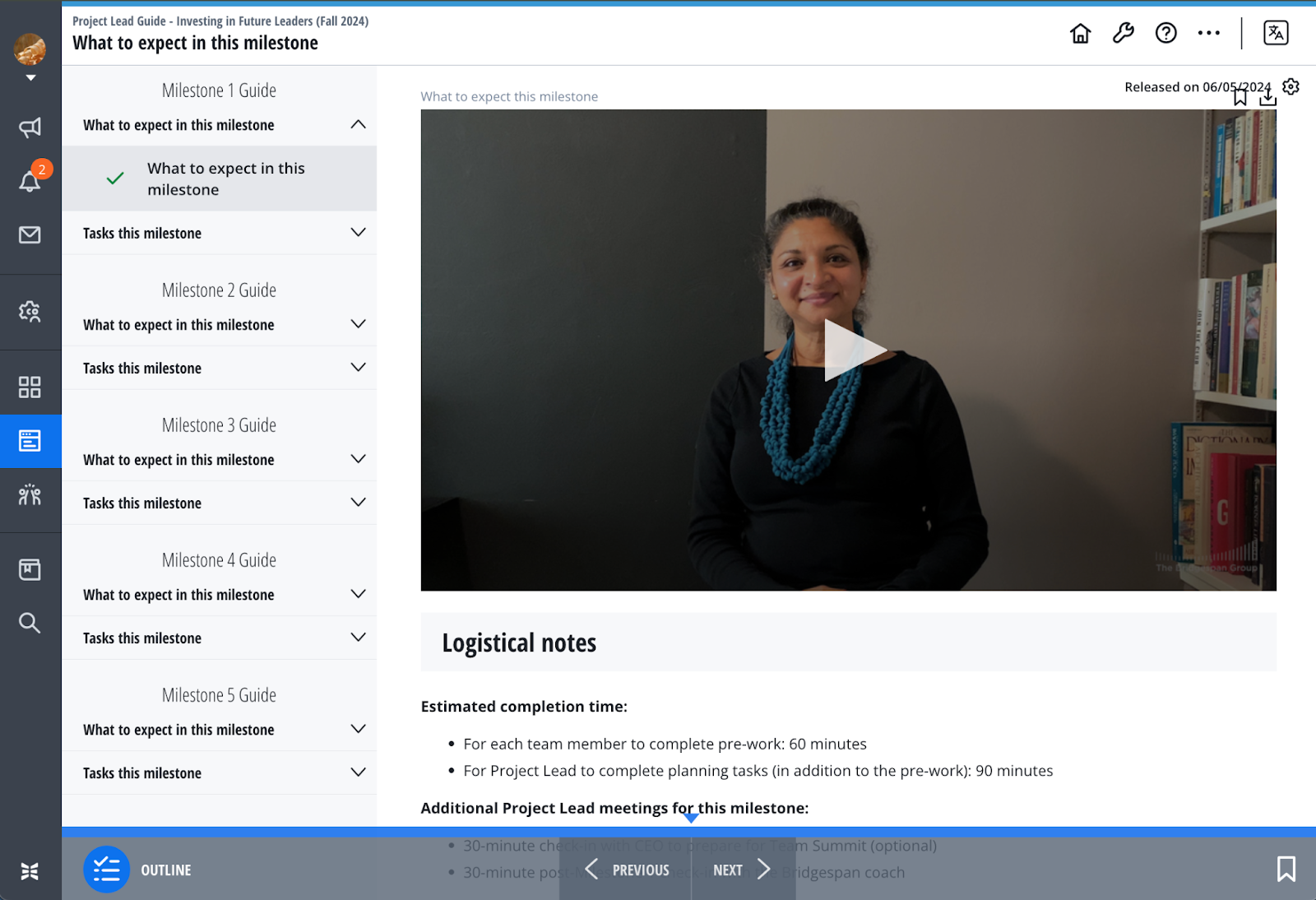Open the help question mark icon
This screenshot has width=1316, height=900.
1165,34
